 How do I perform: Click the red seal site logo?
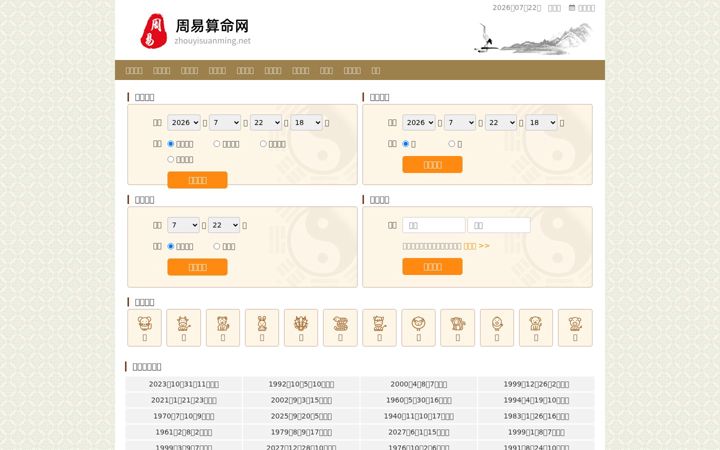point(154,31)
